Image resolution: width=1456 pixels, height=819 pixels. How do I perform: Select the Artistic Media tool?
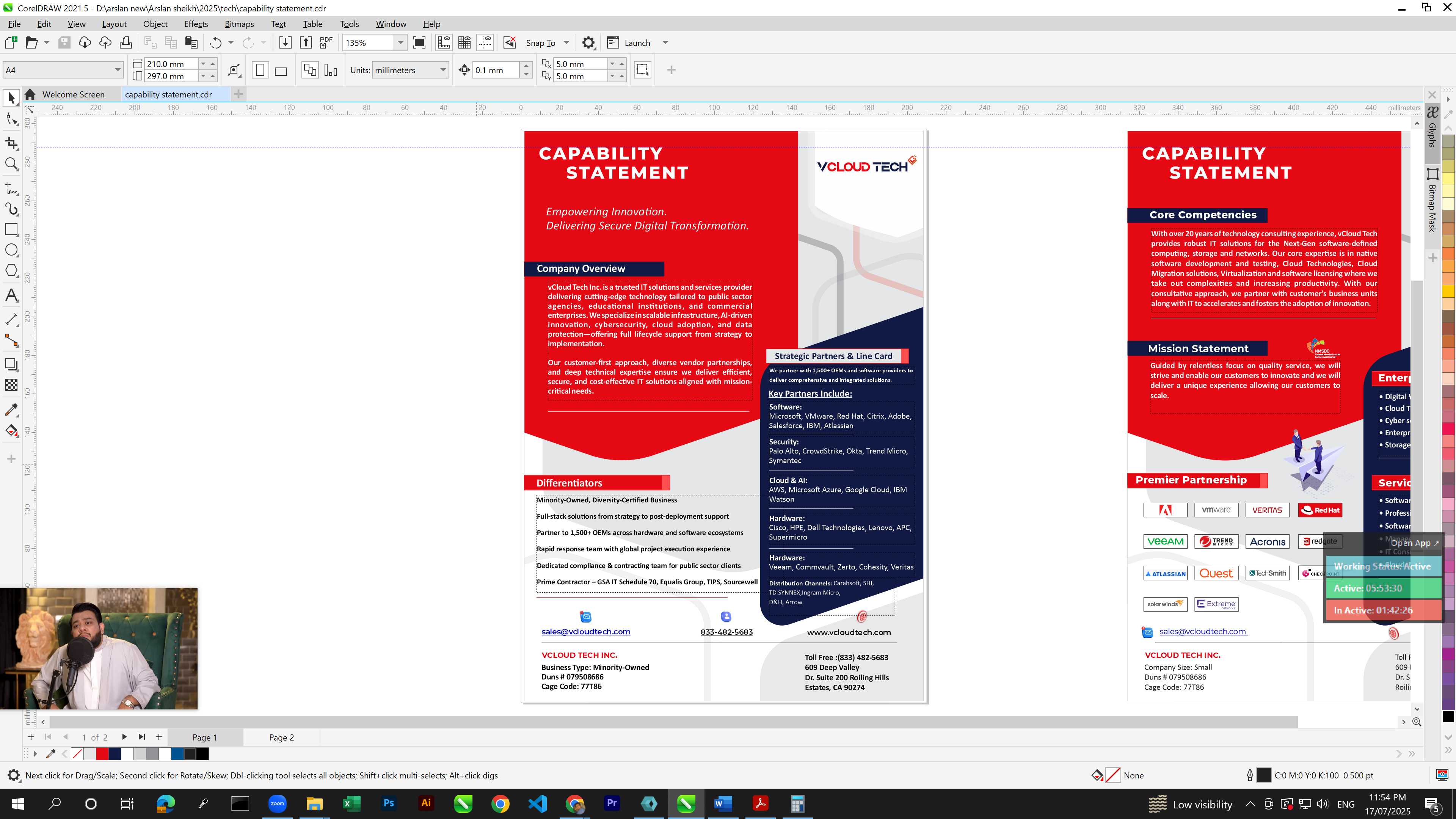(x=11, y=209)
